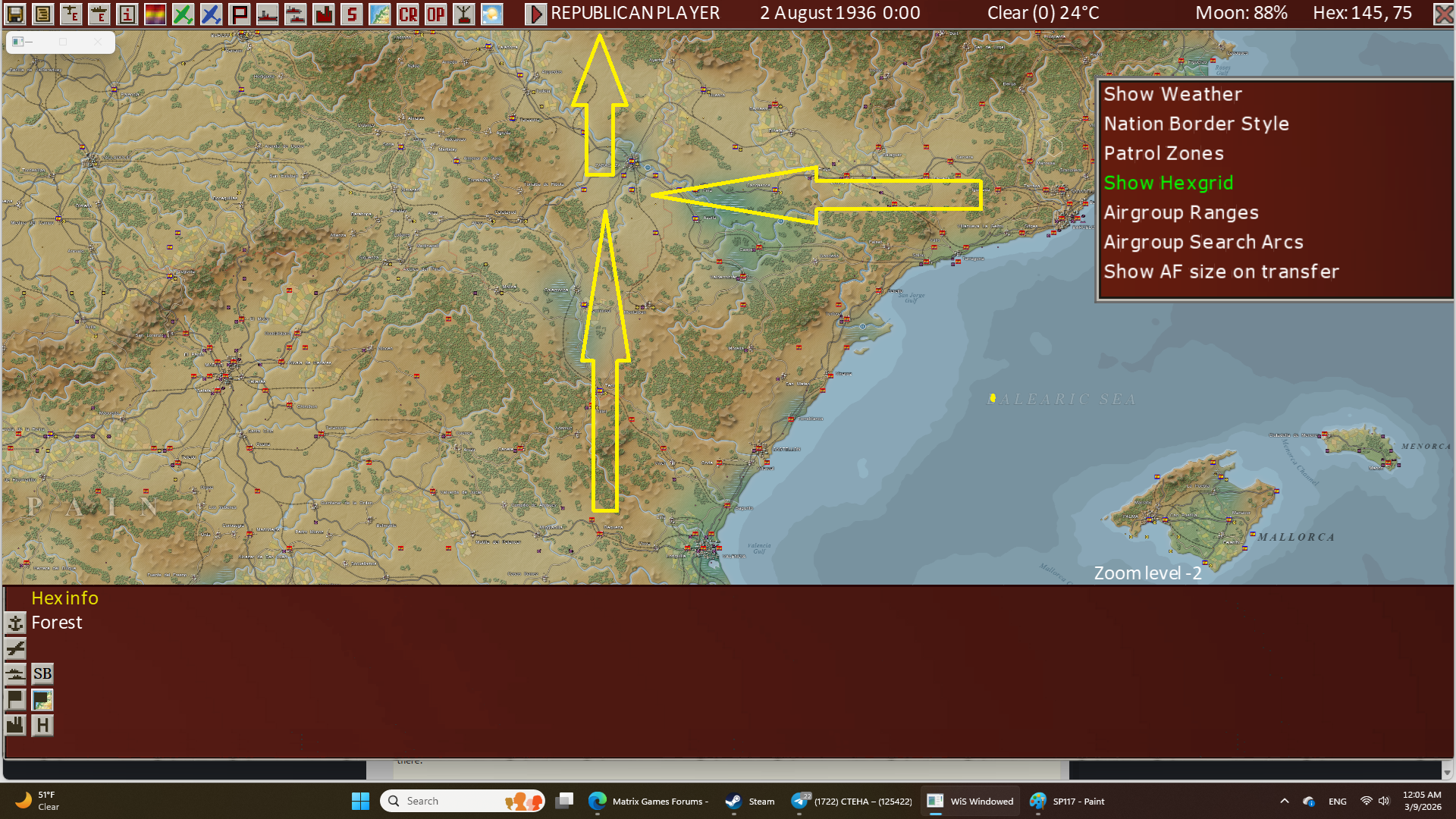
Task: Toggle the Show Hexgrid option
Action: pos(1168,183)
